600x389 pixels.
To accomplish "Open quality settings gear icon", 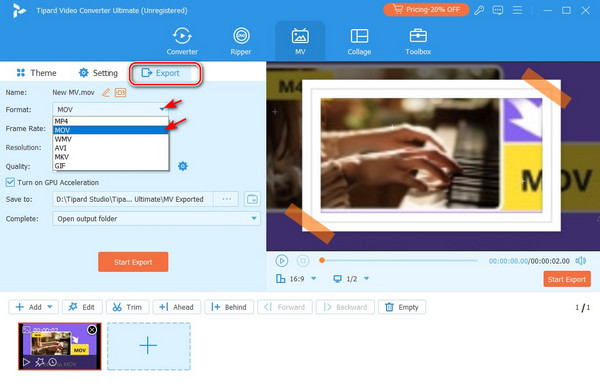I will point(183,166).
